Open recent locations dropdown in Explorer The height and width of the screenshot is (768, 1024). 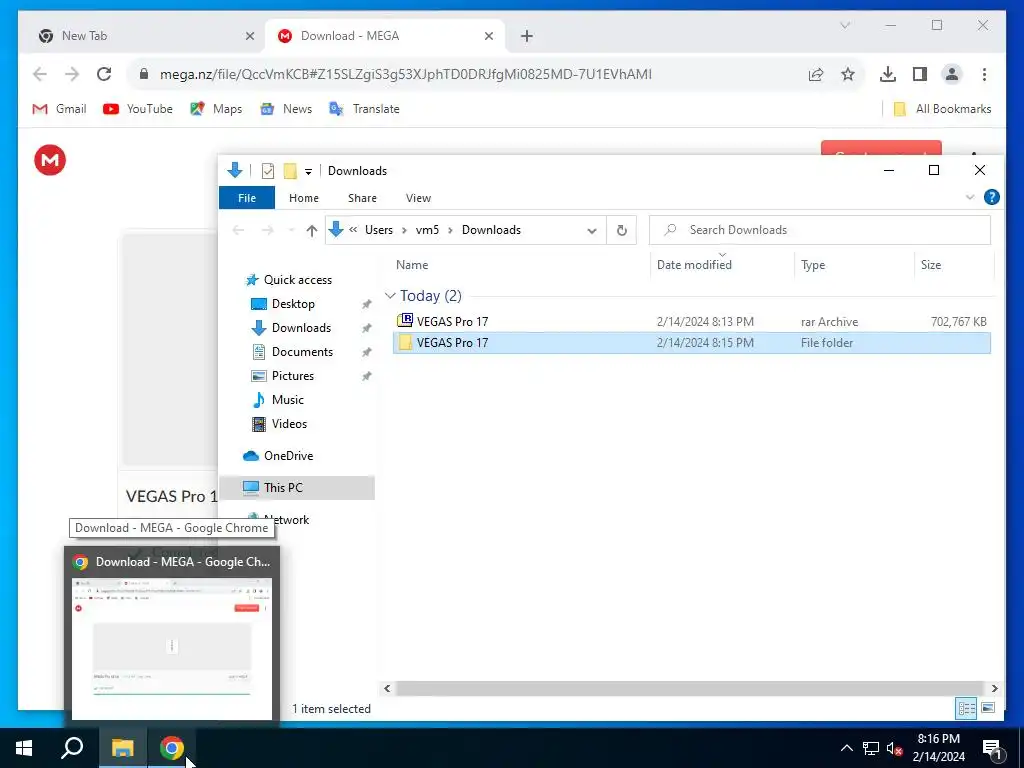[291, 231]
